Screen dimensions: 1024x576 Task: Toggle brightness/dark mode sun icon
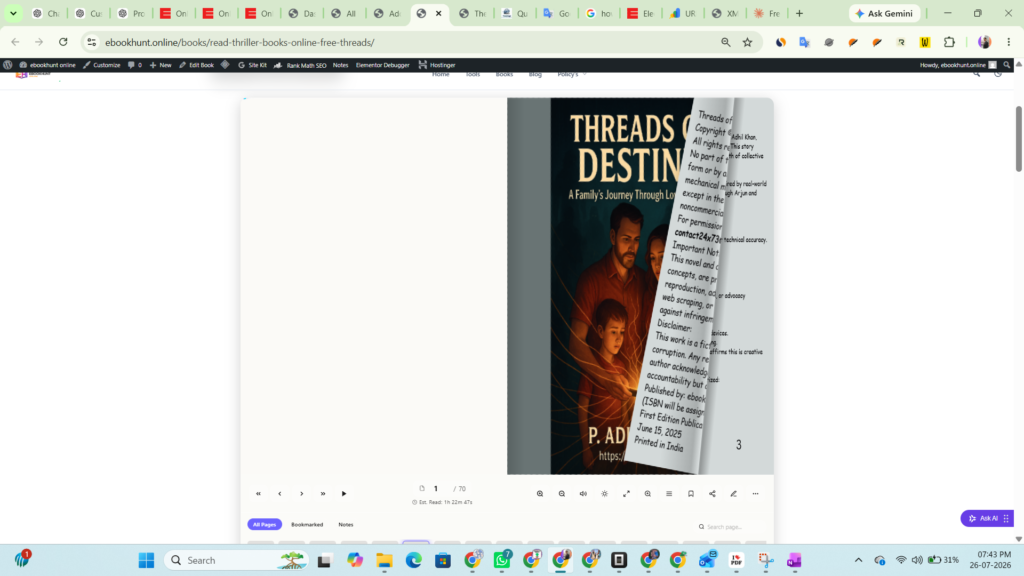point(605,494)
